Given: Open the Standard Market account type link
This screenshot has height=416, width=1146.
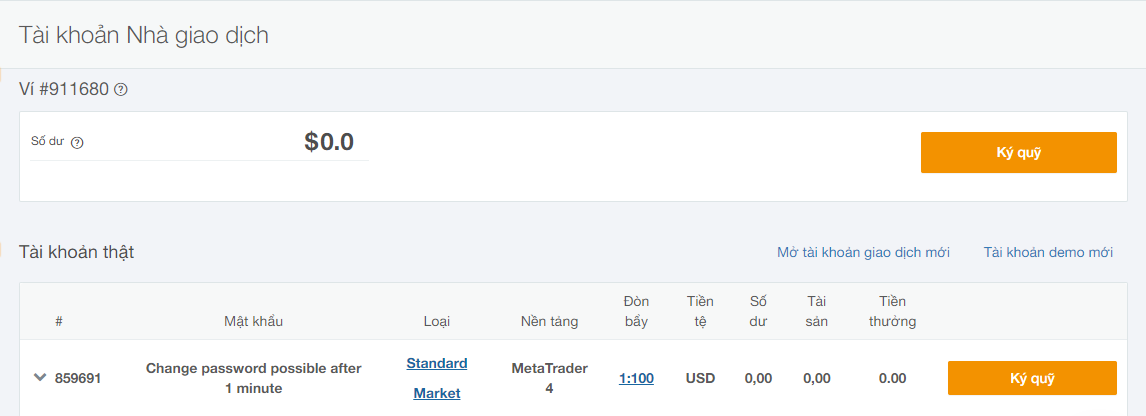Looking at the screenshot, I should [437, 378].
